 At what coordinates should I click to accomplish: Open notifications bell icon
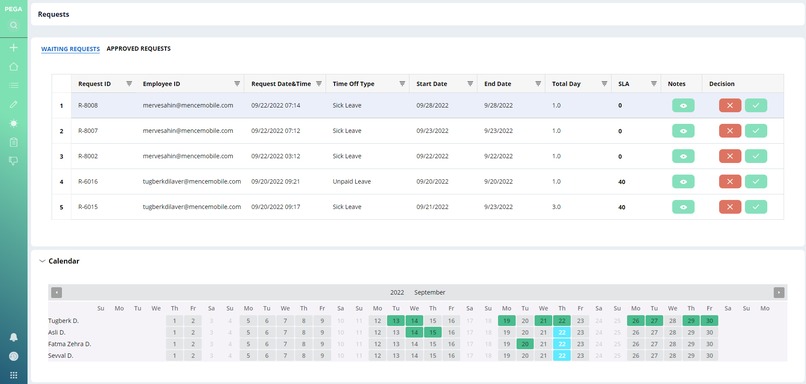point(14,337)
